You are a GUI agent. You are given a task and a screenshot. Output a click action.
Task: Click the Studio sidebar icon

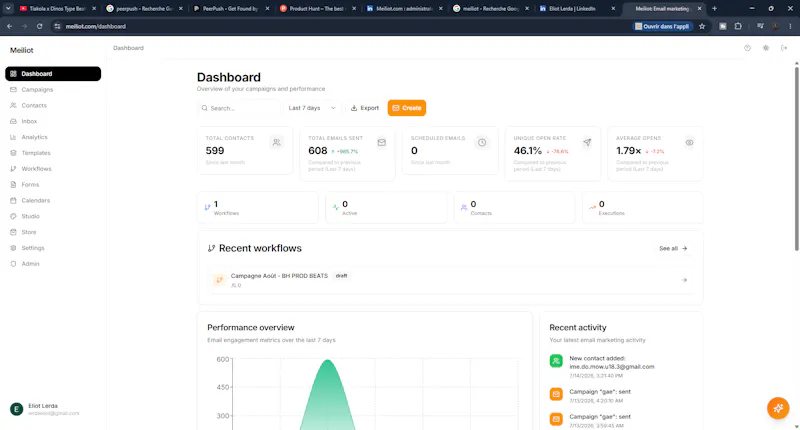point(13,216)
